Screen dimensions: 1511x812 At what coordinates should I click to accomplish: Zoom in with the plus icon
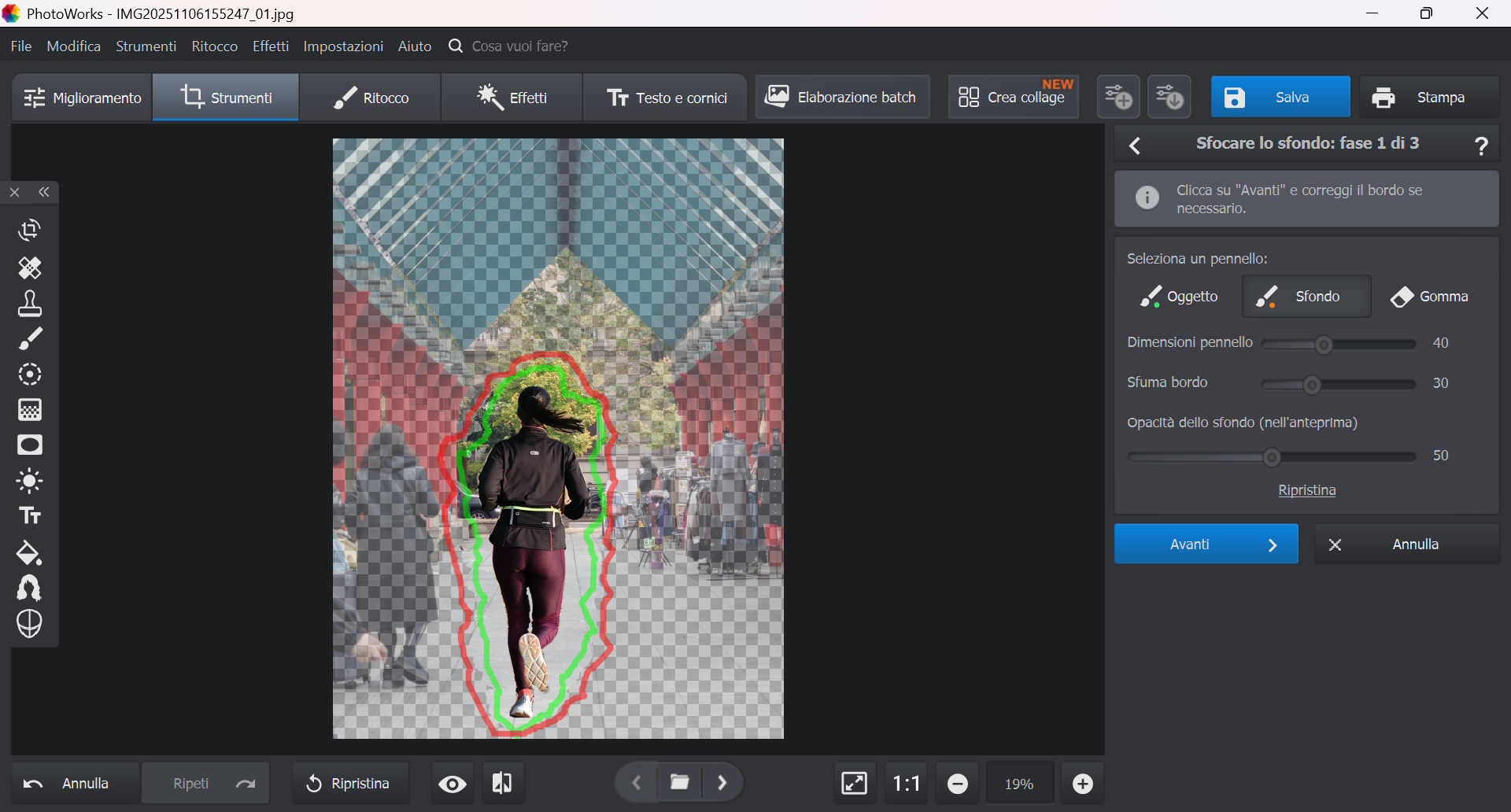(1083, 784)
